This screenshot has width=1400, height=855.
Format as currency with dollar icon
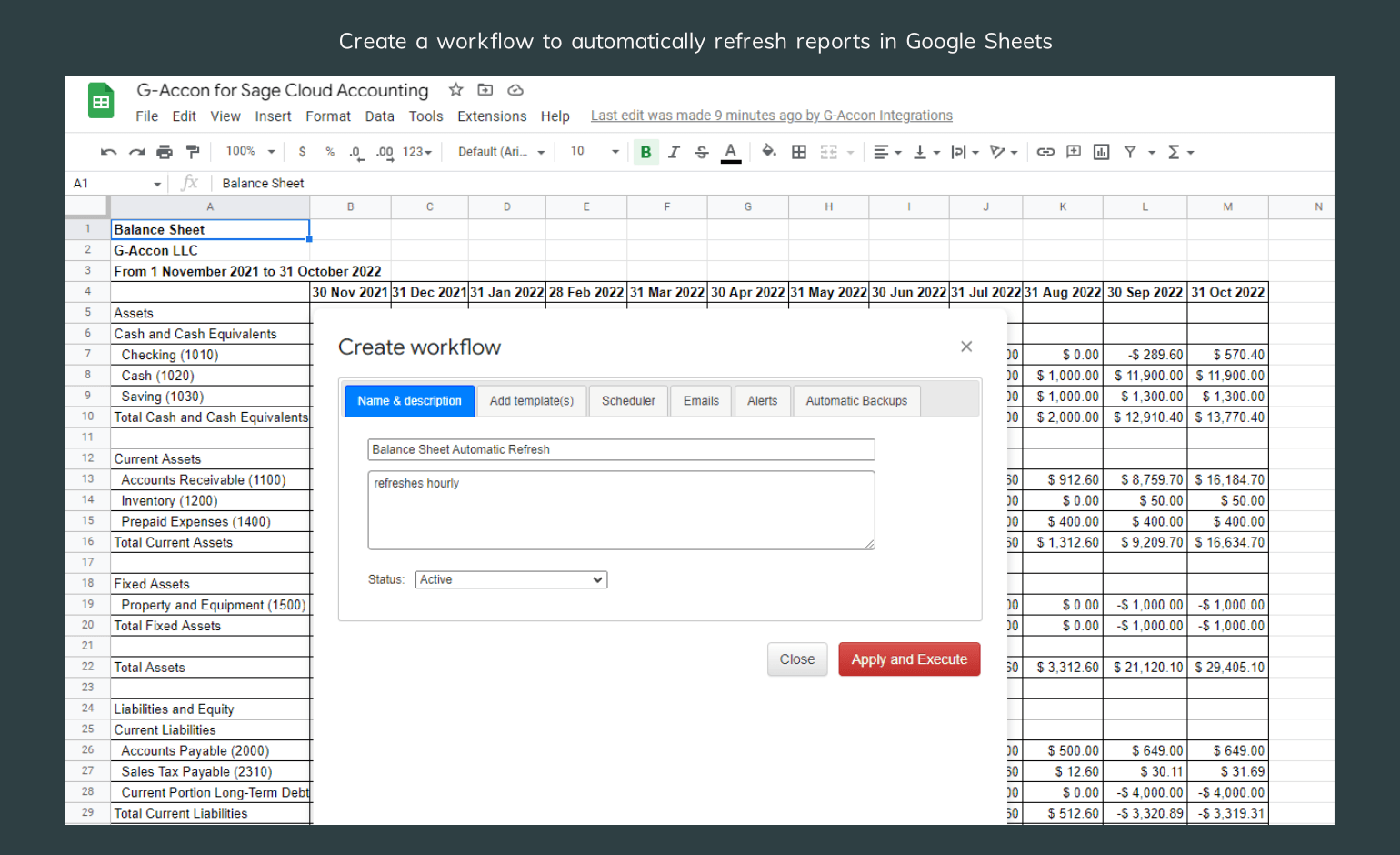coord(302,152)
